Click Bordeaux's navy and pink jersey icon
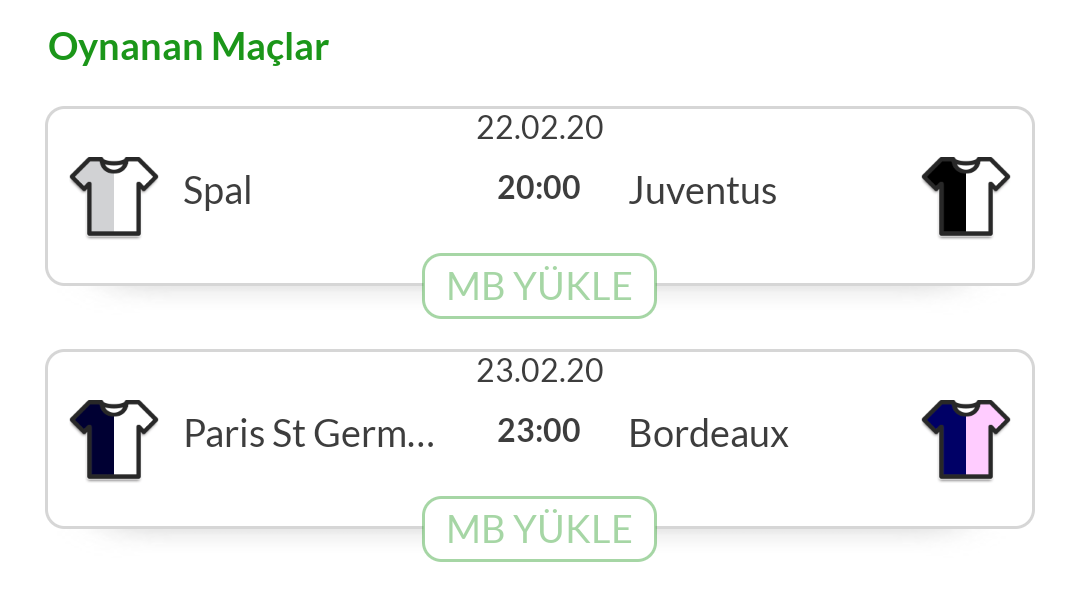1080x596 pixels. tap(966, 439)
